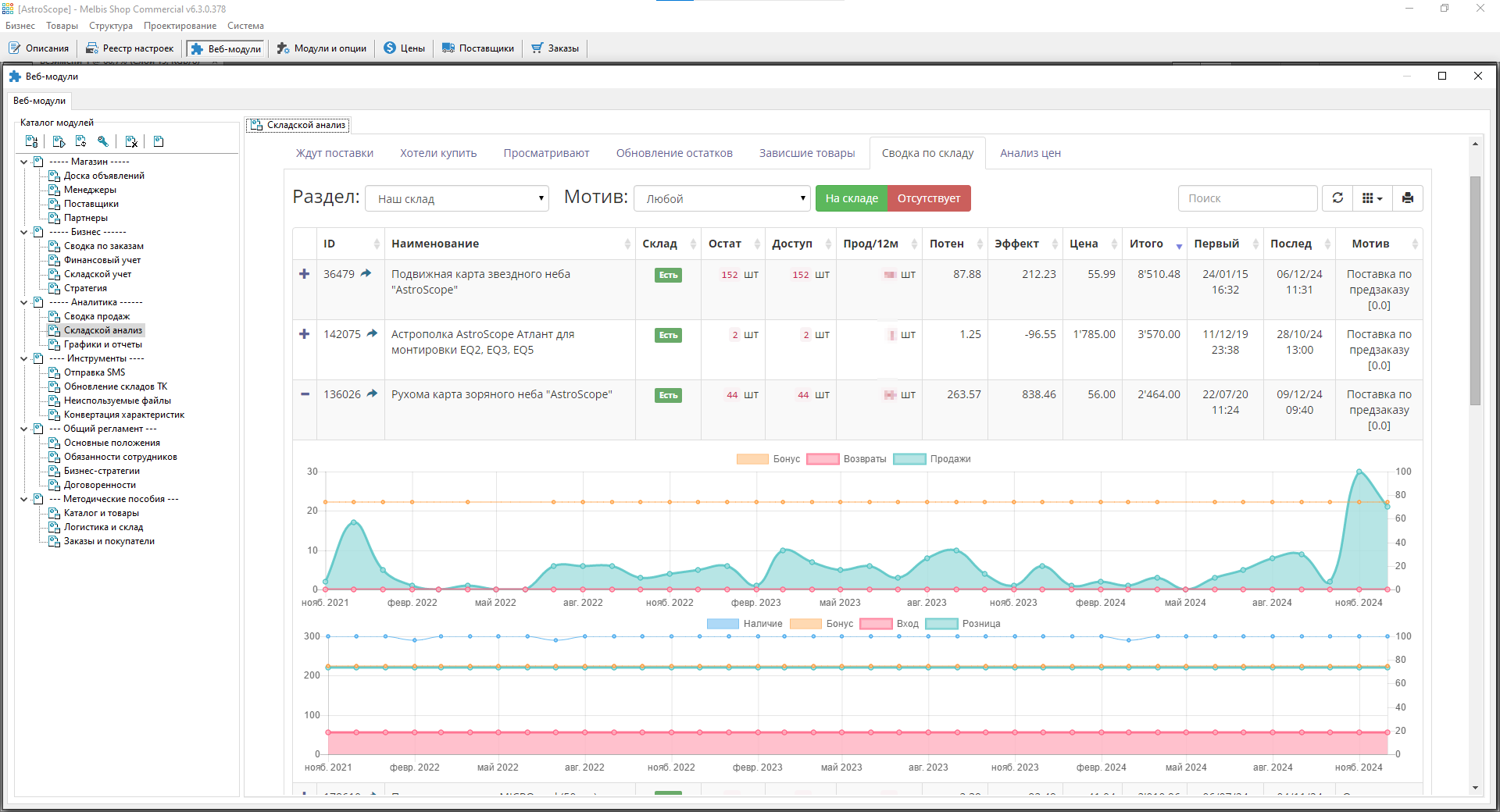Sort table by Итого column header
The image size is (1500, 812).
[1155, 244]
